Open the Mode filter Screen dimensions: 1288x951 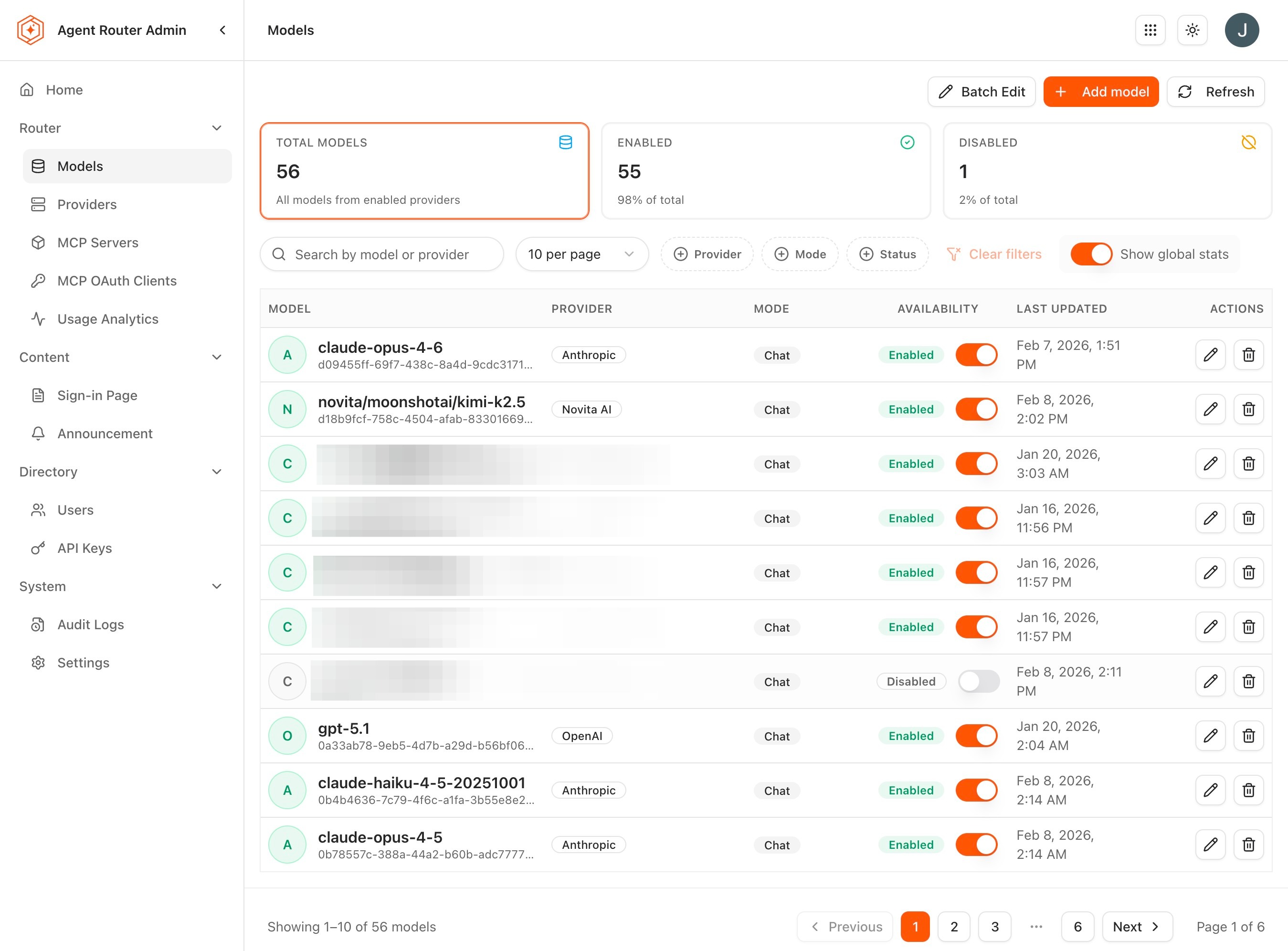tap(799, 254)
